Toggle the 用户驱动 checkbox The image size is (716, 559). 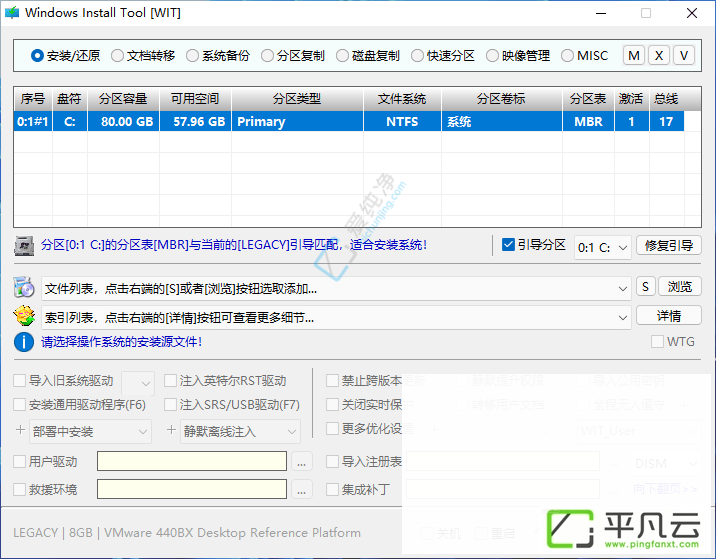(20, 461)
